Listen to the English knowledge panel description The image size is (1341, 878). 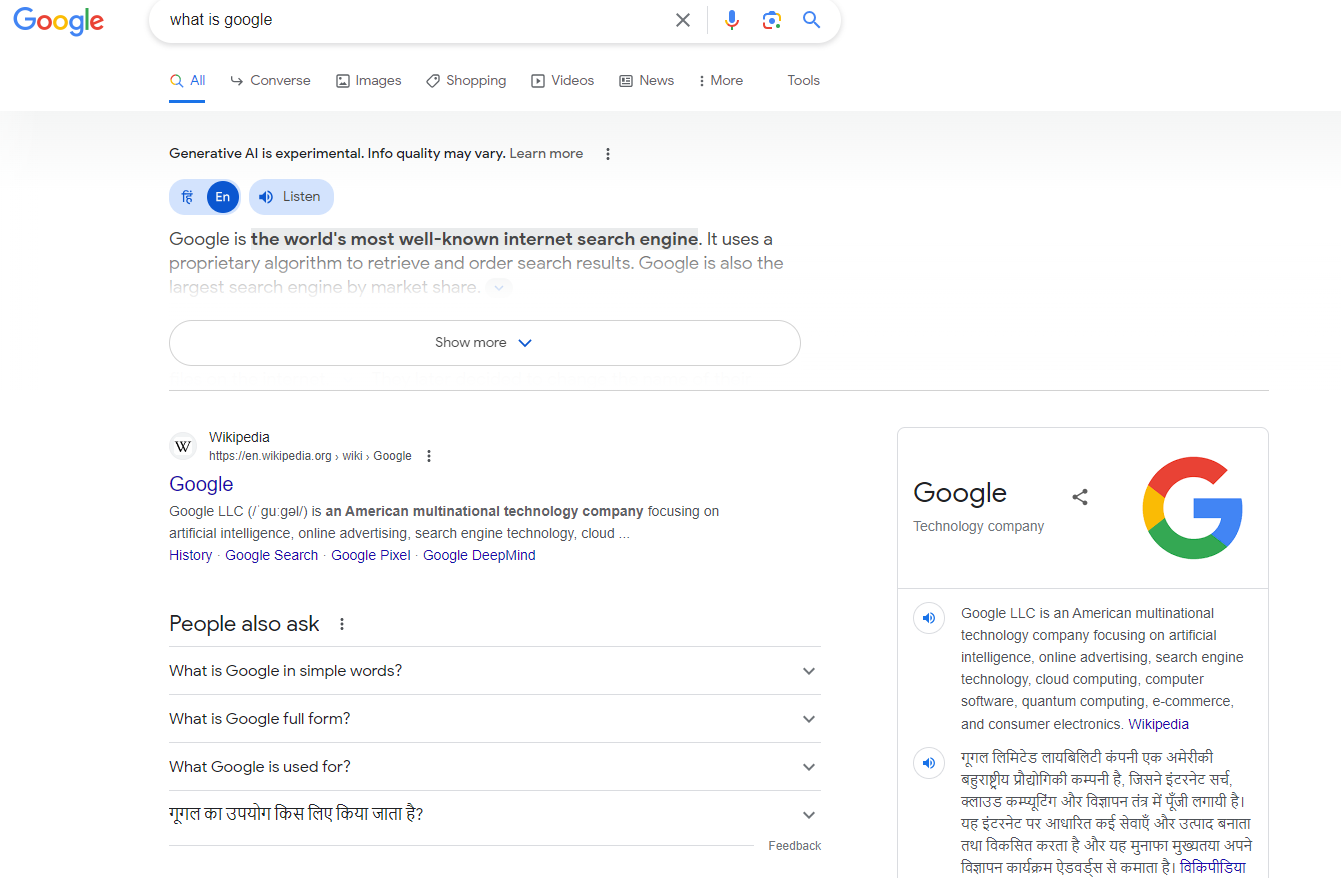929,618
